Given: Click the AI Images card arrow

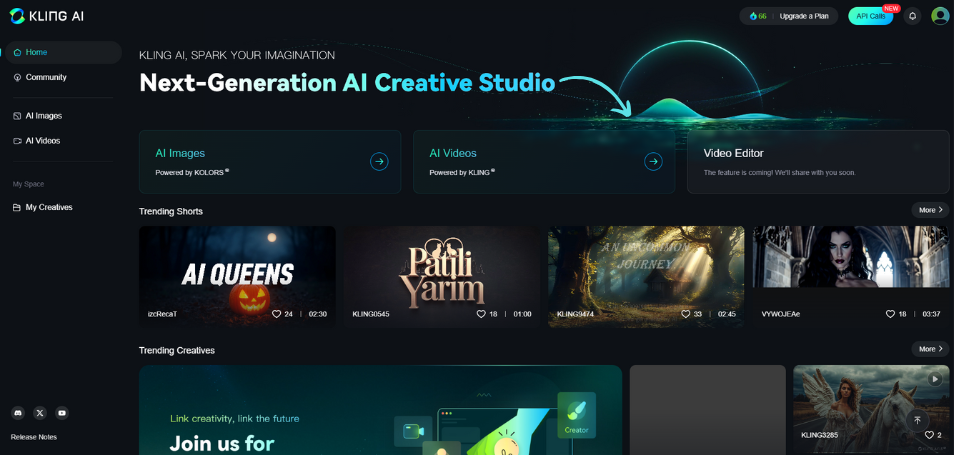Looking at the screenshot, I should tap(379, 162).
